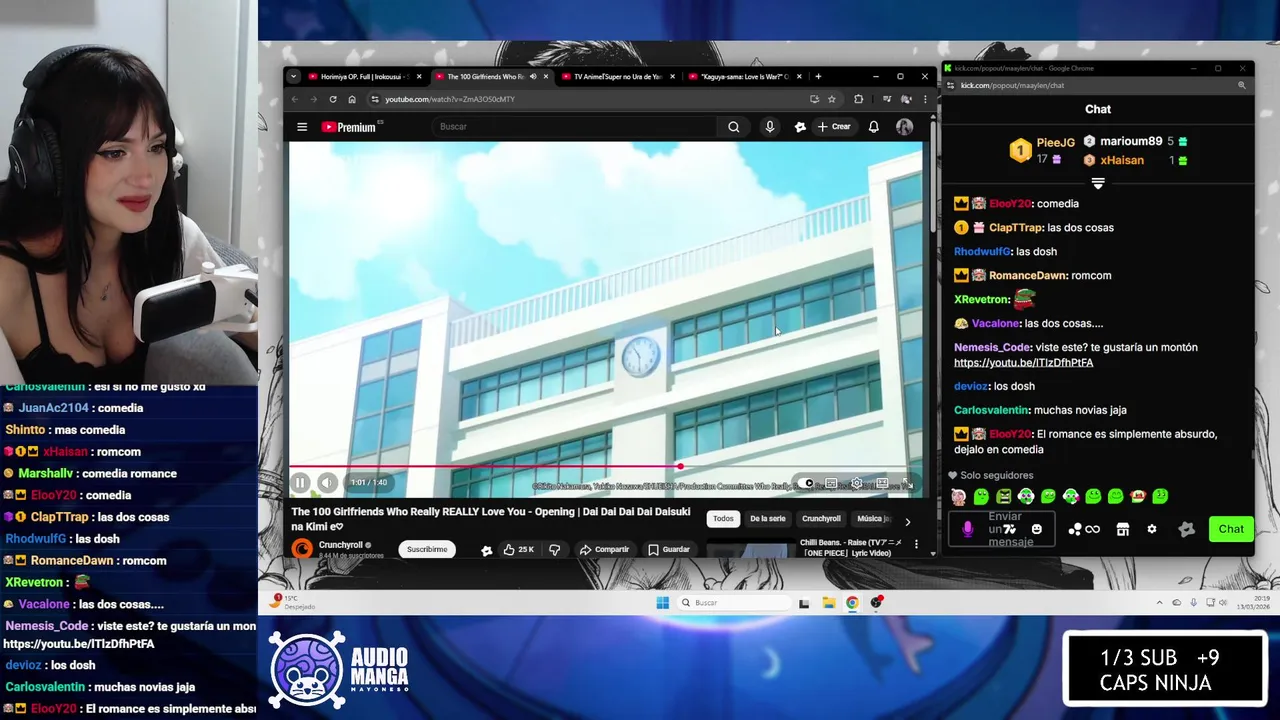Open the Kick chat shop icon
This screenshot has height=720, width=1280.
1123,529
